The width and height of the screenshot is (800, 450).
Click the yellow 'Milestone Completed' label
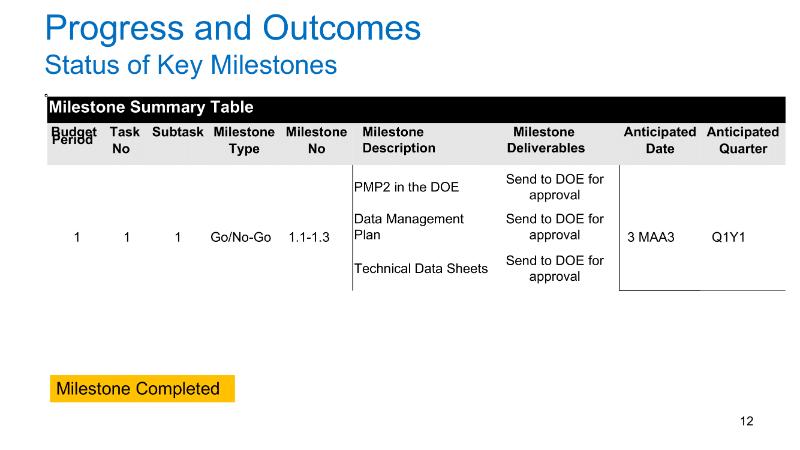[x=142, y=389]
